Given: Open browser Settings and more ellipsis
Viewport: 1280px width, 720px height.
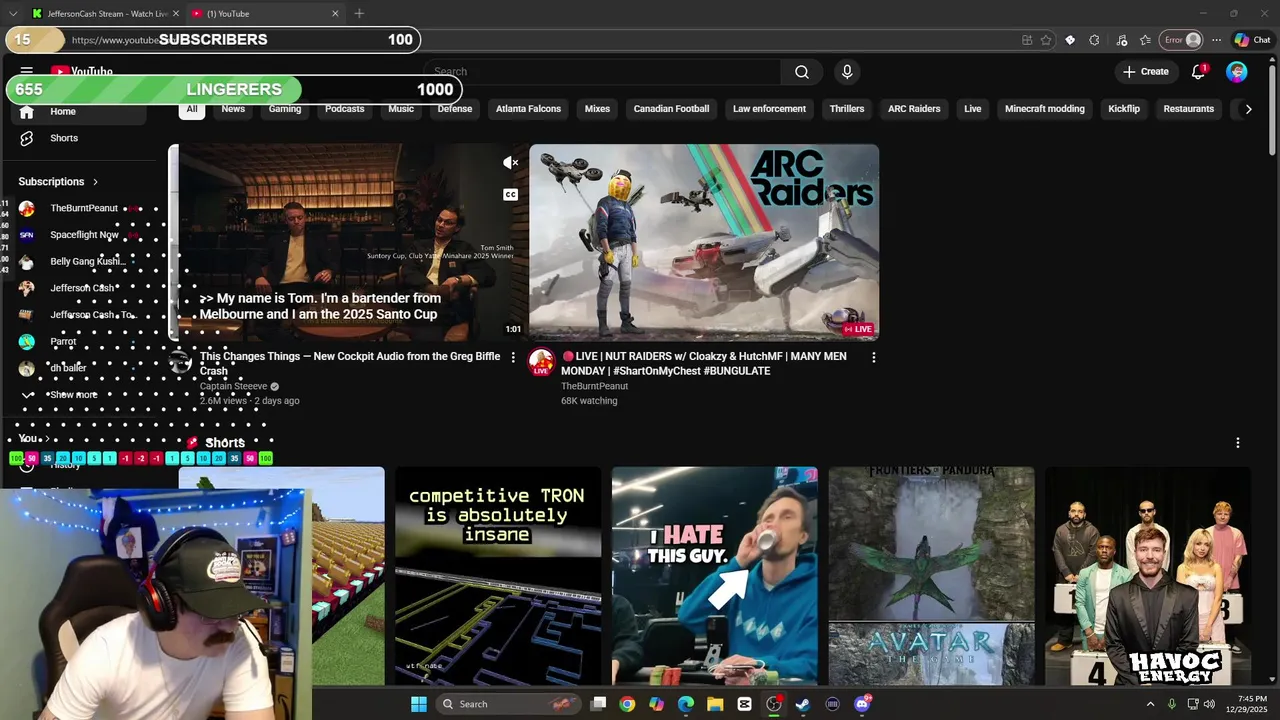Looking at the screenshot, I should 1216,40.
